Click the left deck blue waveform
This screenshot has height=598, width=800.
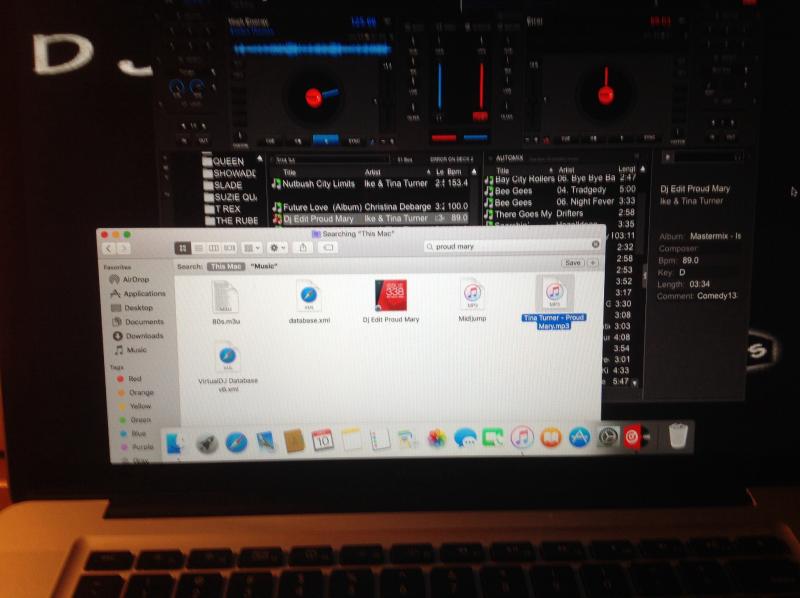tap(313, 49)
